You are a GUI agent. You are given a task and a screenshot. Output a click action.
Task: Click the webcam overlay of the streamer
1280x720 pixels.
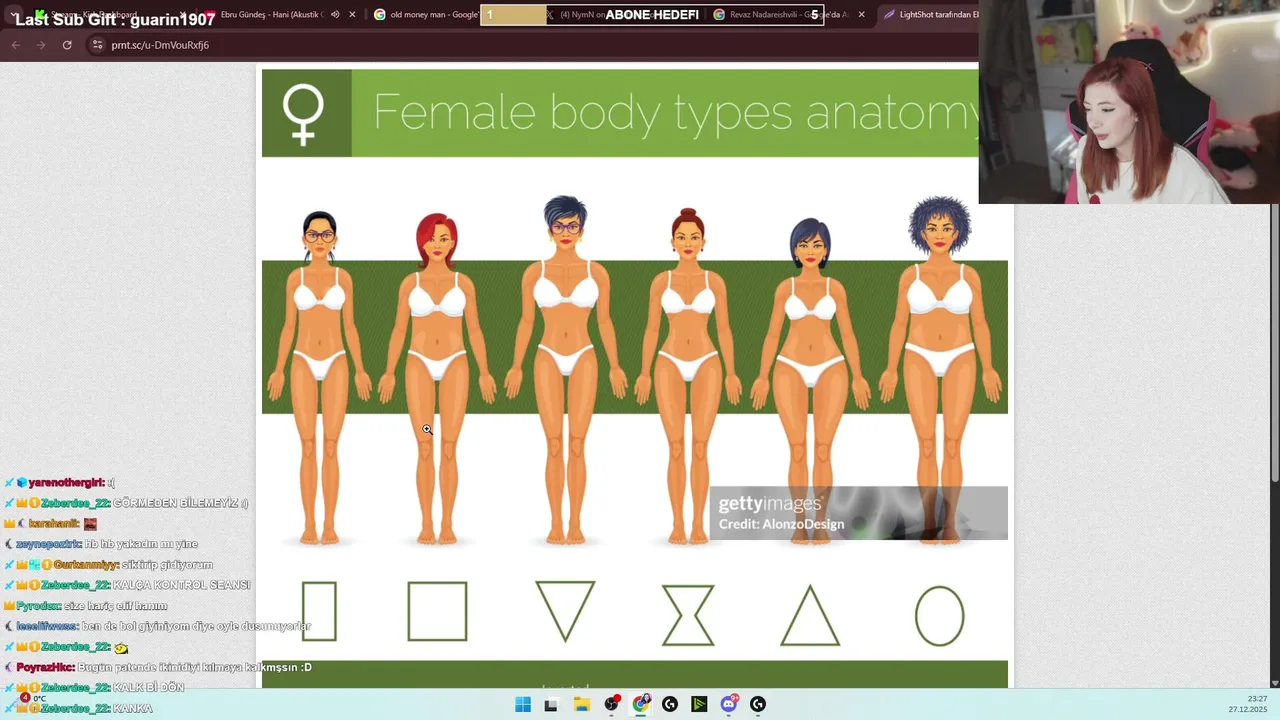pos(1129,102)
